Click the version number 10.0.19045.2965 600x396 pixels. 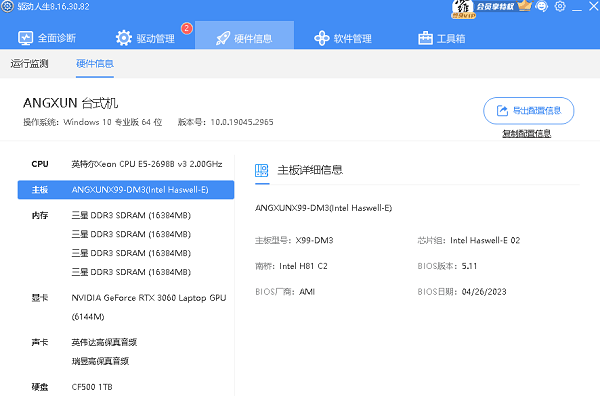coord(242,122)
